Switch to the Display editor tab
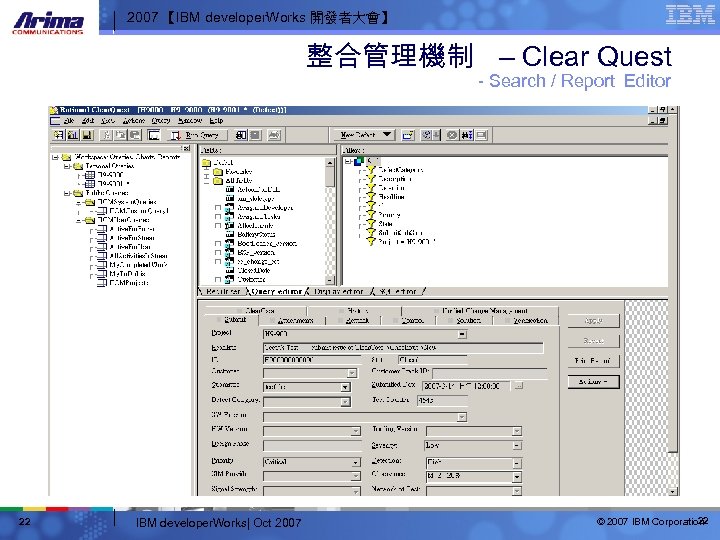Image resolution: width=720 pixels, height=540 pixels. click(339, 292)
